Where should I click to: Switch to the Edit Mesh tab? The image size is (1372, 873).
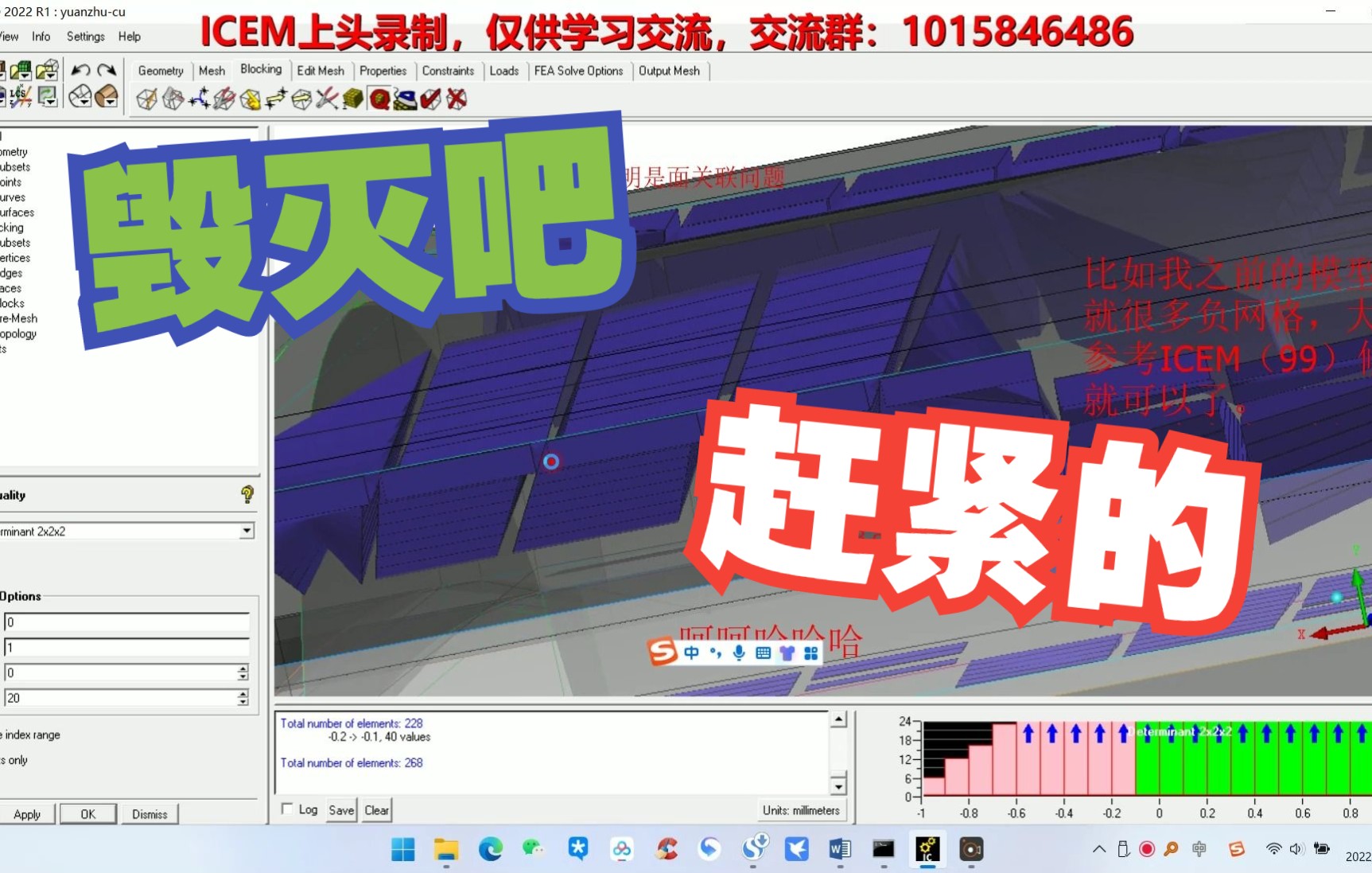click(321, 71)
